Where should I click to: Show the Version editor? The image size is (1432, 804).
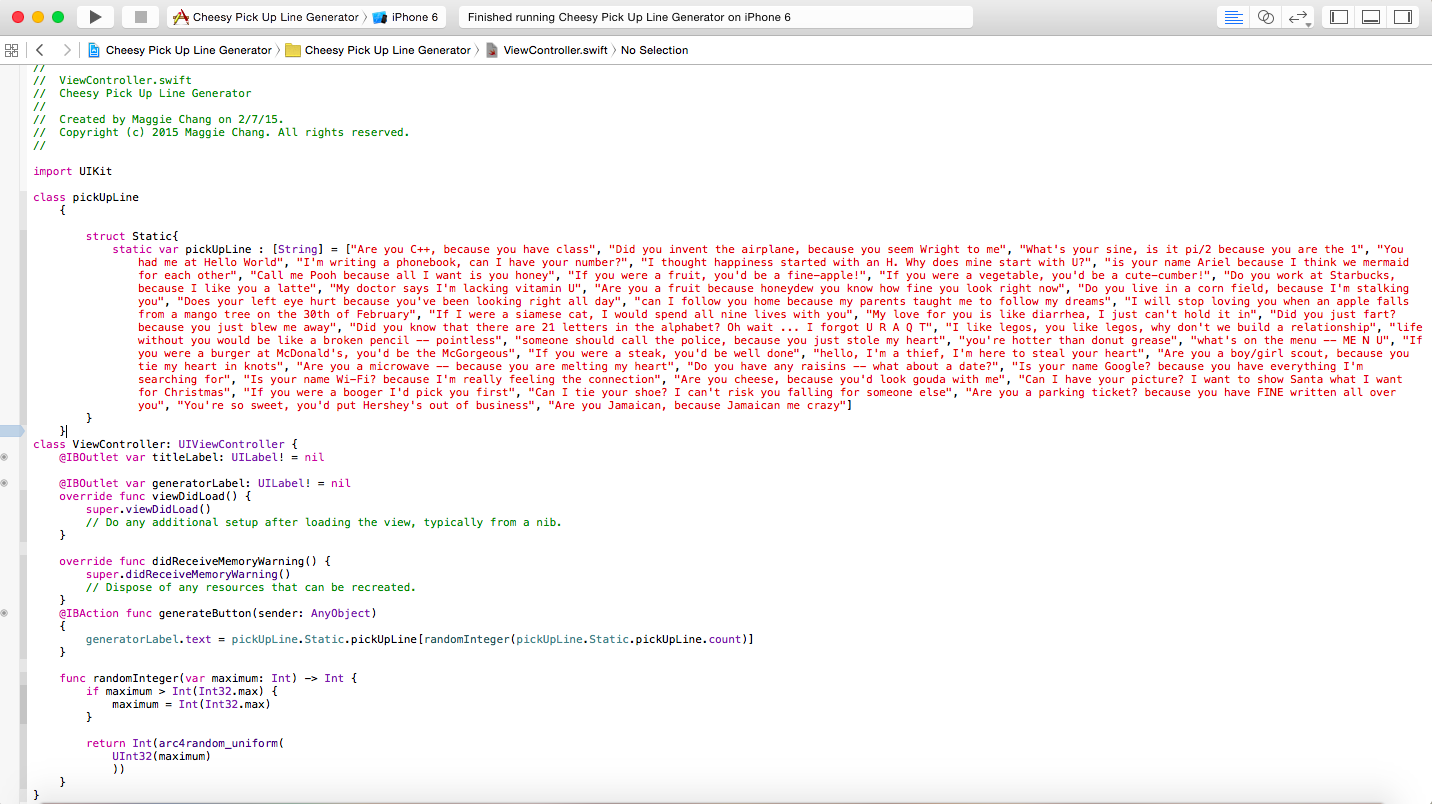pyautogui.click(x=1296, y=17)
